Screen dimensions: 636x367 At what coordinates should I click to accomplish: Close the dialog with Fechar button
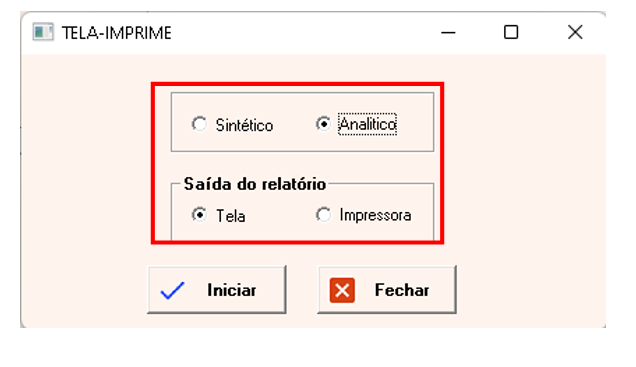click(387, 290)
